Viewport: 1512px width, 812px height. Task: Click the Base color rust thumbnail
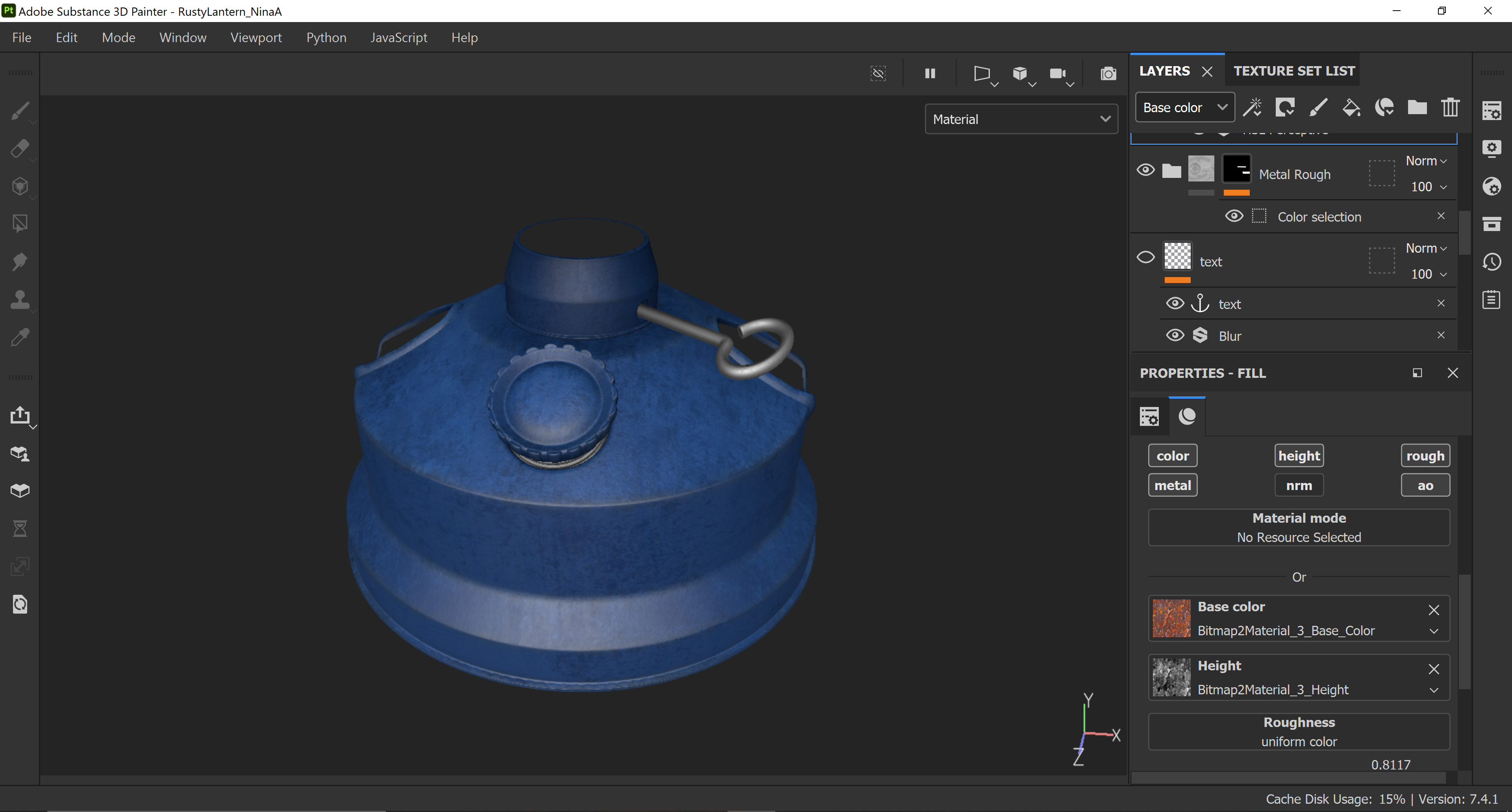point(1171,618)
